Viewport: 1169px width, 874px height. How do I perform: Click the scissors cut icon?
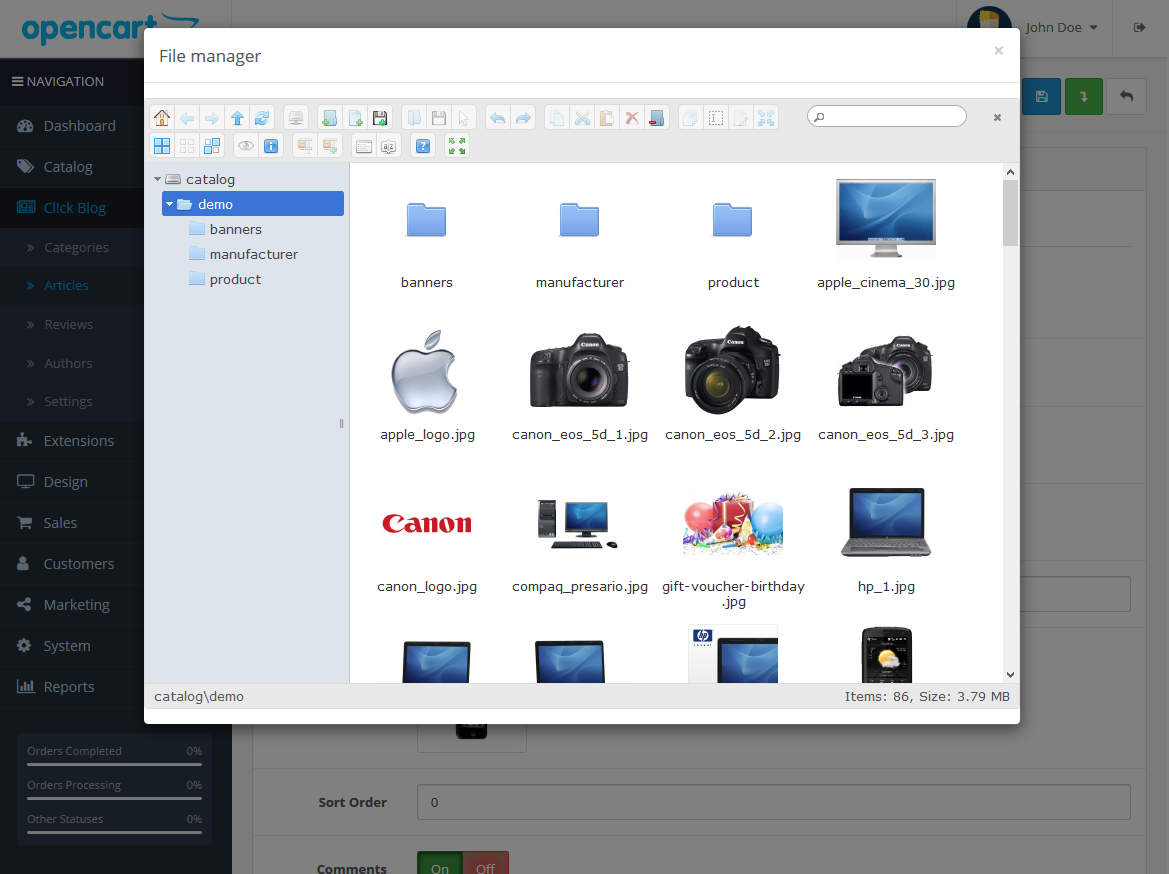pos(582,118)
